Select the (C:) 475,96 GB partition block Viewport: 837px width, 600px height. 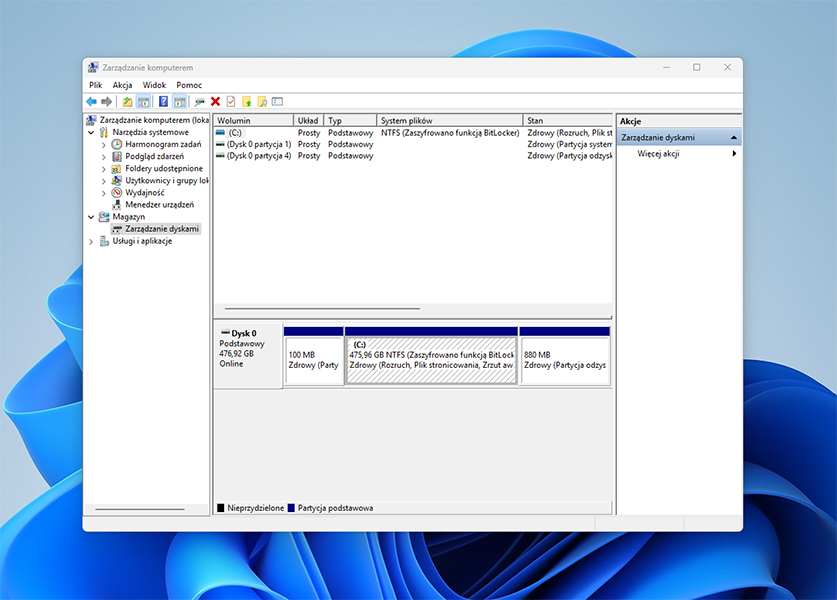pos(431,356)
